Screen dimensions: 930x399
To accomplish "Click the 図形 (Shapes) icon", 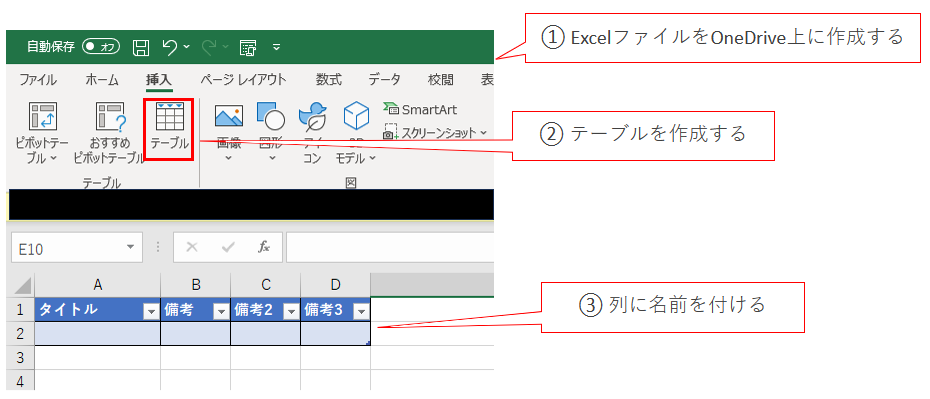I will (270, 115).
